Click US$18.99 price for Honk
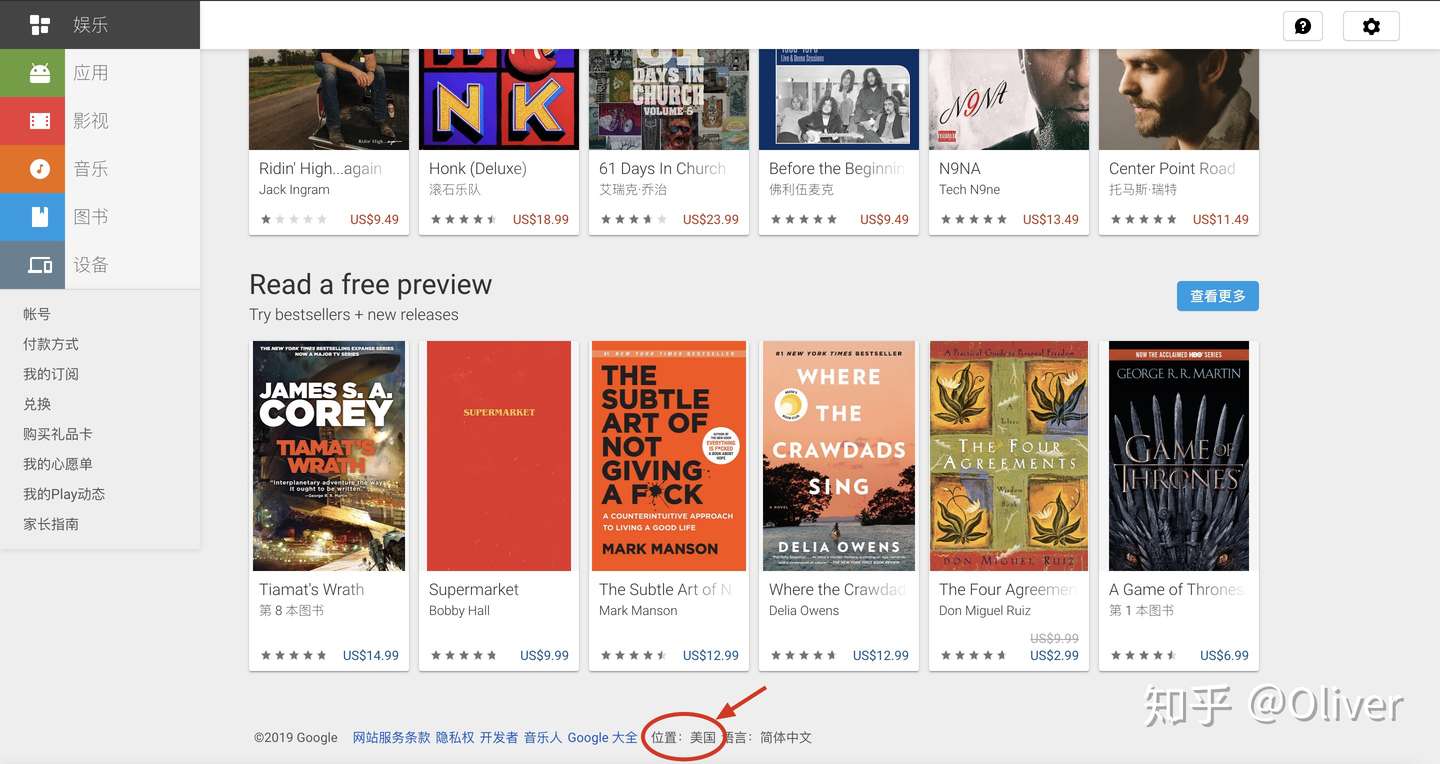This screenshot has height=764, width=1440. coord(541,220)
